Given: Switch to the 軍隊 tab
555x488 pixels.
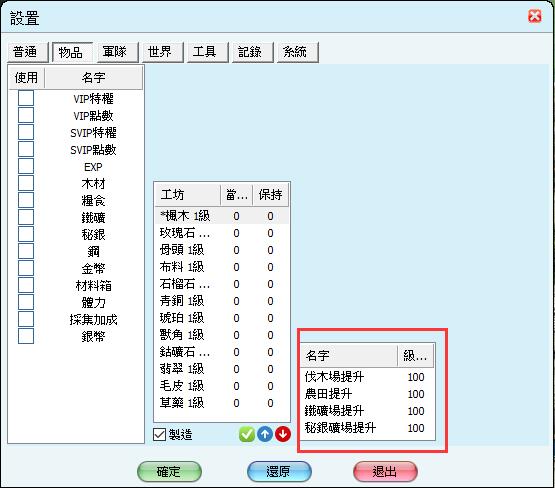Looking at the screenshot, I should point(115,52).
